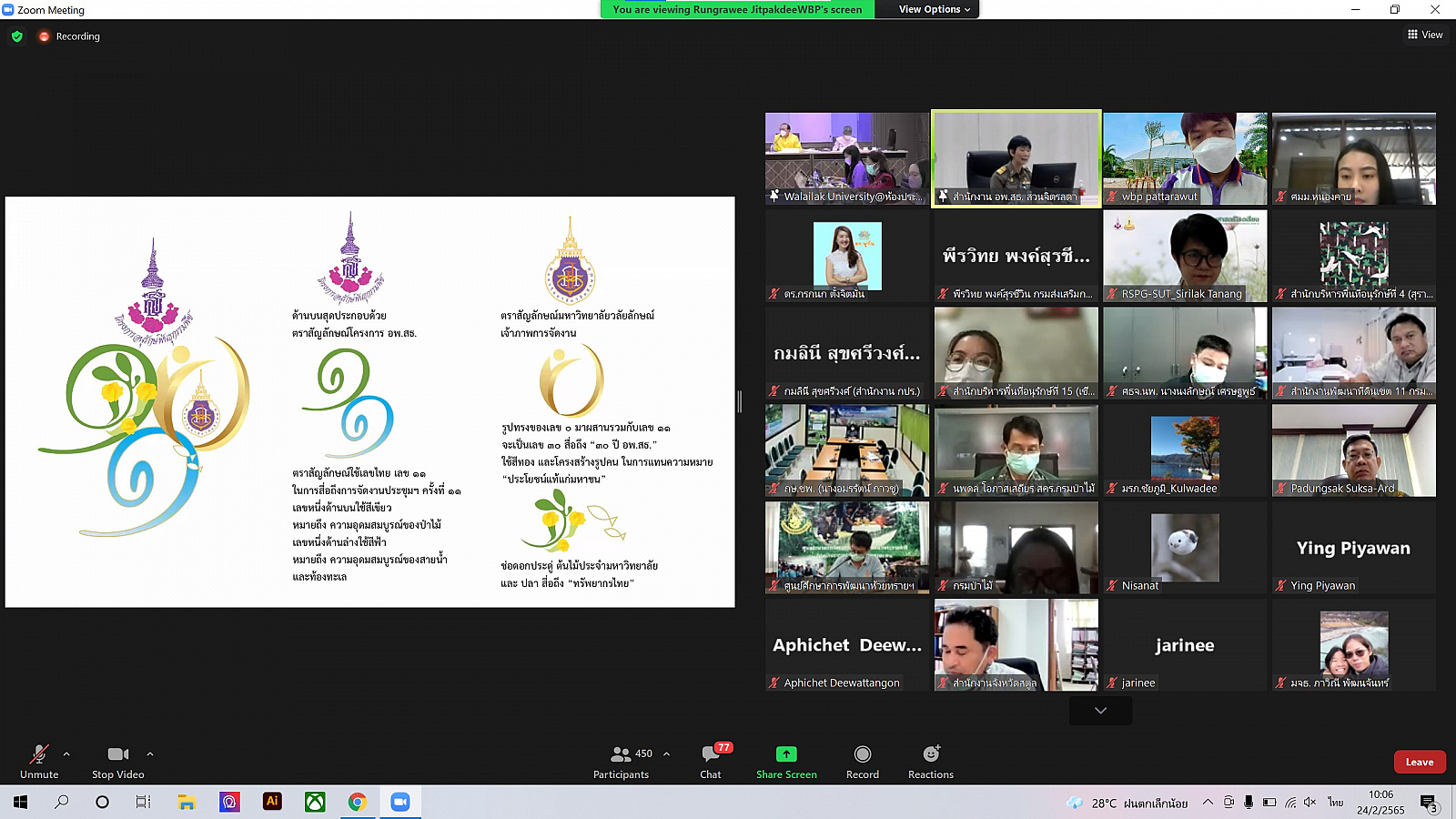1456x819 pixels.
Task: Select the wbp pattarawut video thumbnail
Action: click(x=1185, y=158)
